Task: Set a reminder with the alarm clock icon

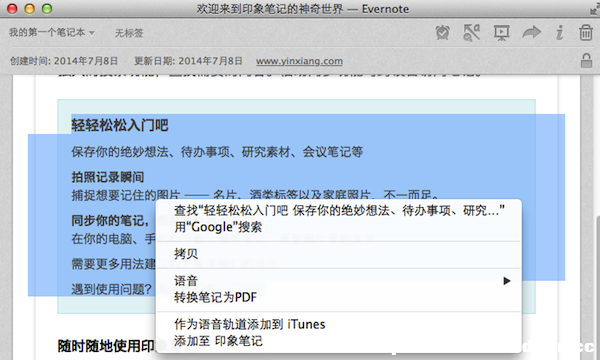Action: click(443, 33)
